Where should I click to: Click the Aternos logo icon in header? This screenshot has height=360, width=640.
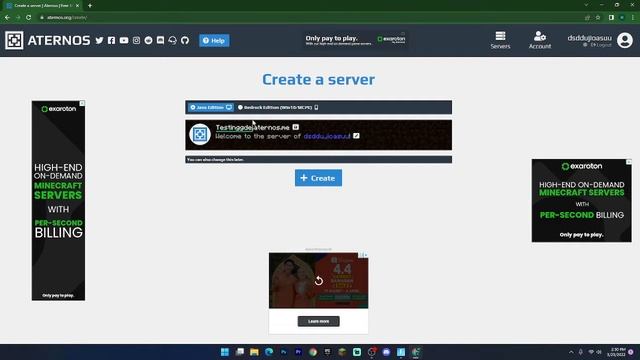pyautogui.click(x=14, y=40)
